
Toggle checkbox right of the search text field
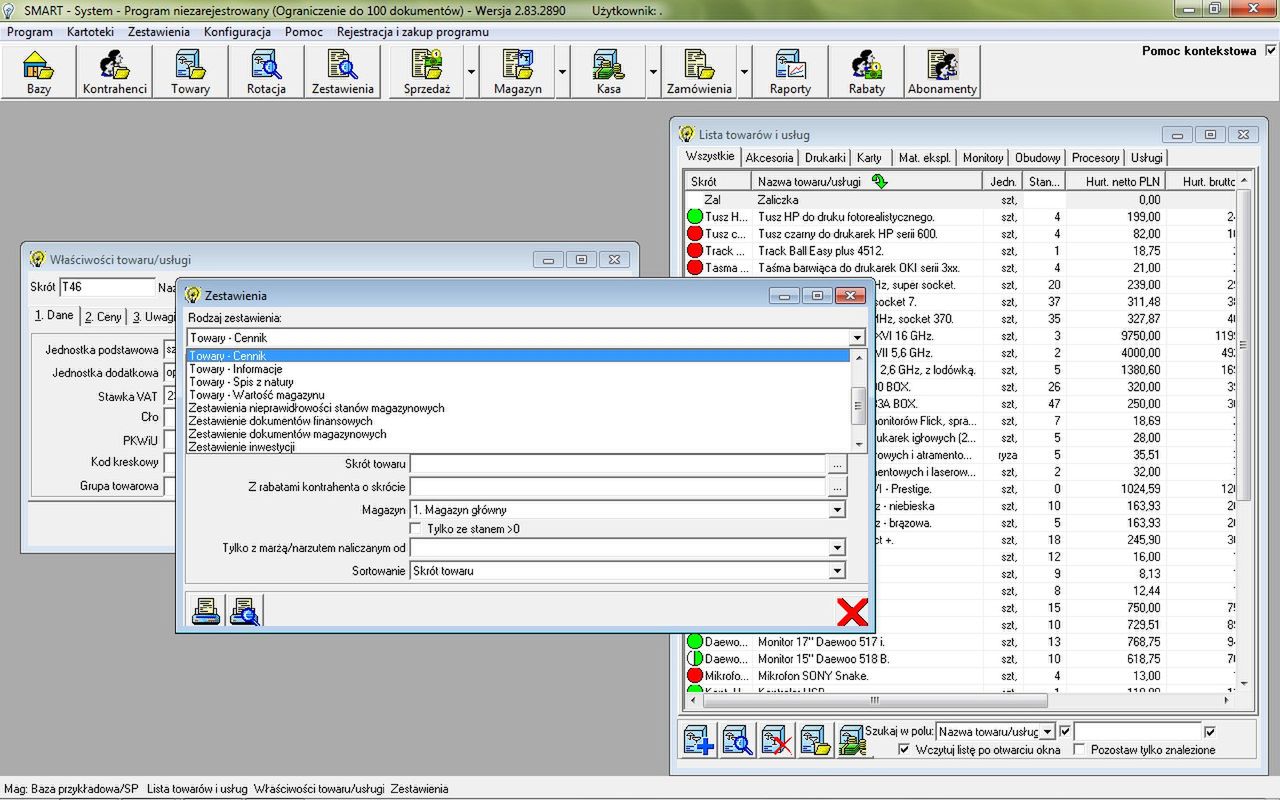point(1211,732)
